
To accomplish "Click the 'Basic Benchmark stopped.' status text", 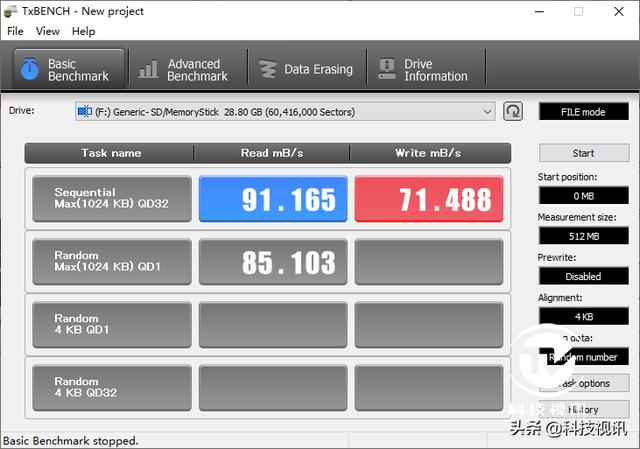I will (x=71, y=441).
